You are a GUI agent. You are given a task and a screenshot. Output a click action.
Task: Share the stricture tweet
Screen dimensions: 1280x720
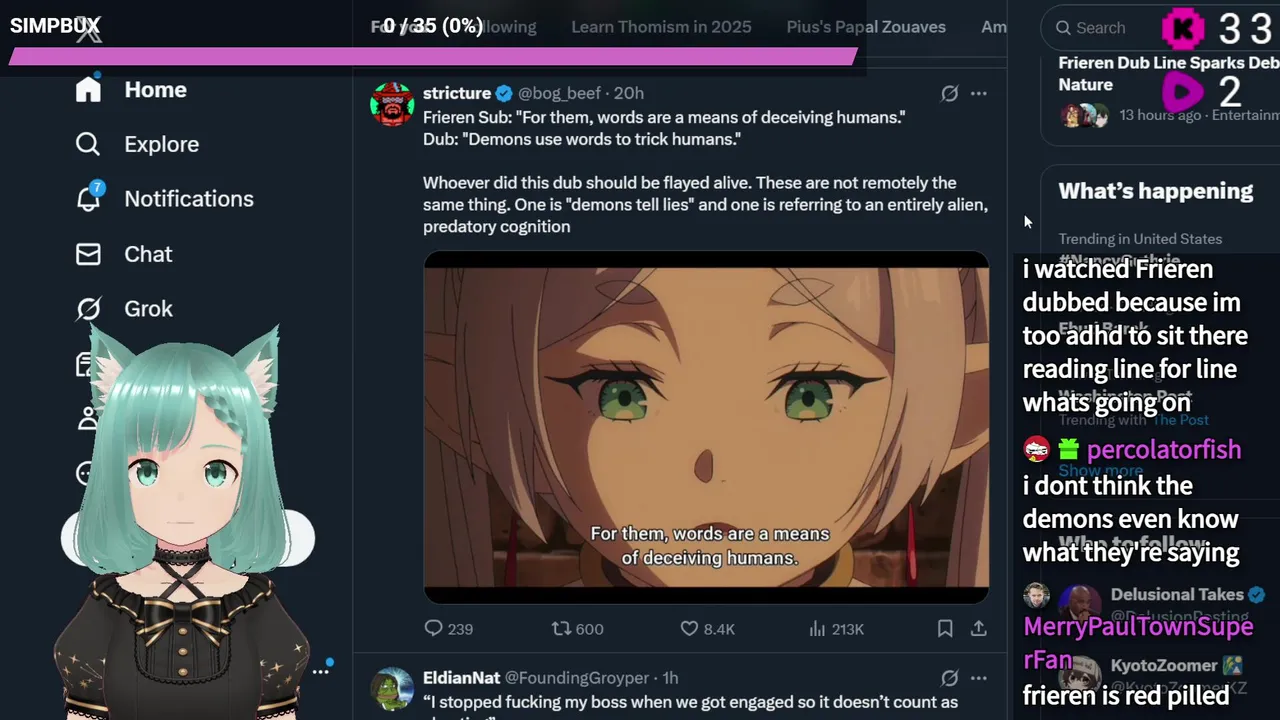pyautogui.click(x=979, y=629)
